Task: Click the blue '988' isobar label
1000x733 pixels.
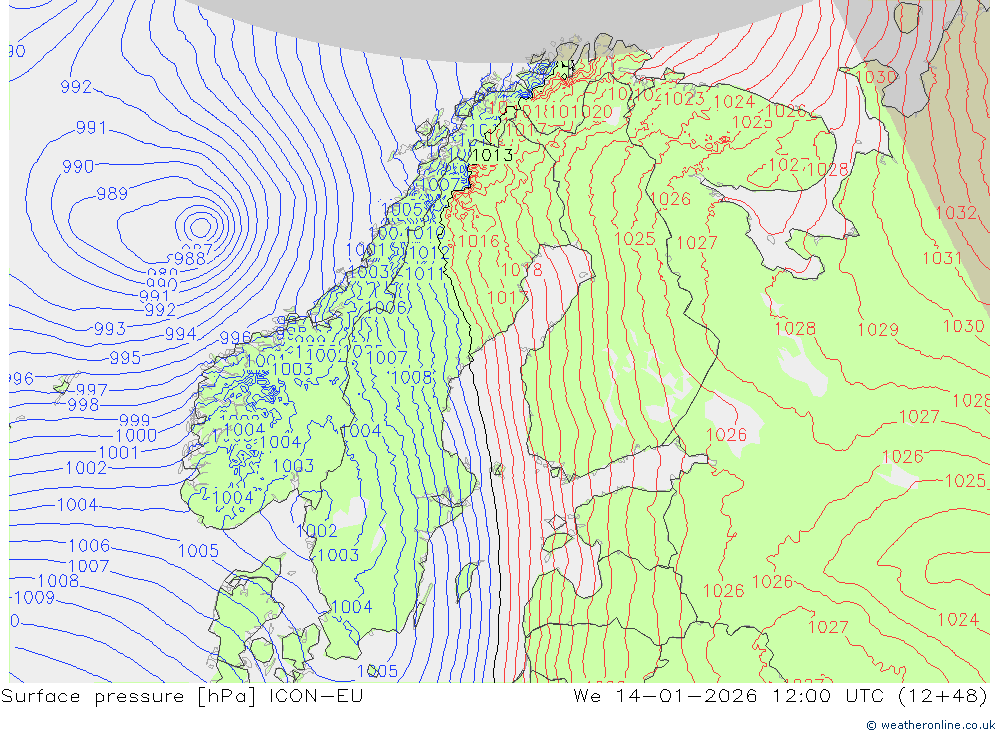Action: pos(190,258)
